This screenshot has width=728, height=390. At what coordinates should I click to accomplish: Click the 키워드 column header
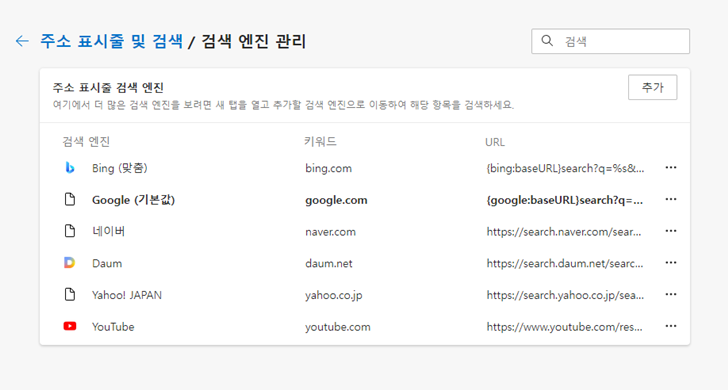click(320, 142)
